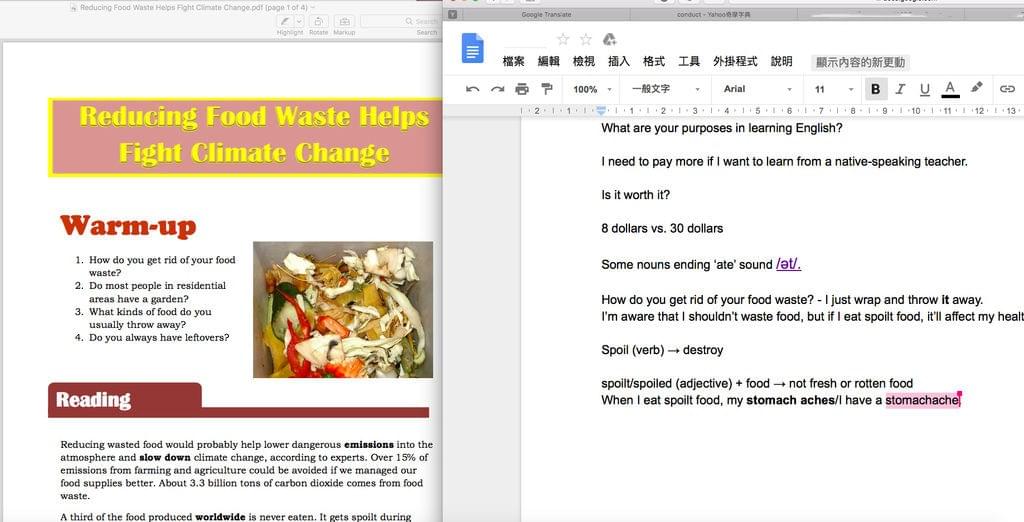Viewport: 1024px width, 522px height.
Task: Open the 編輯 menu
Action: [x=549, y=61]
